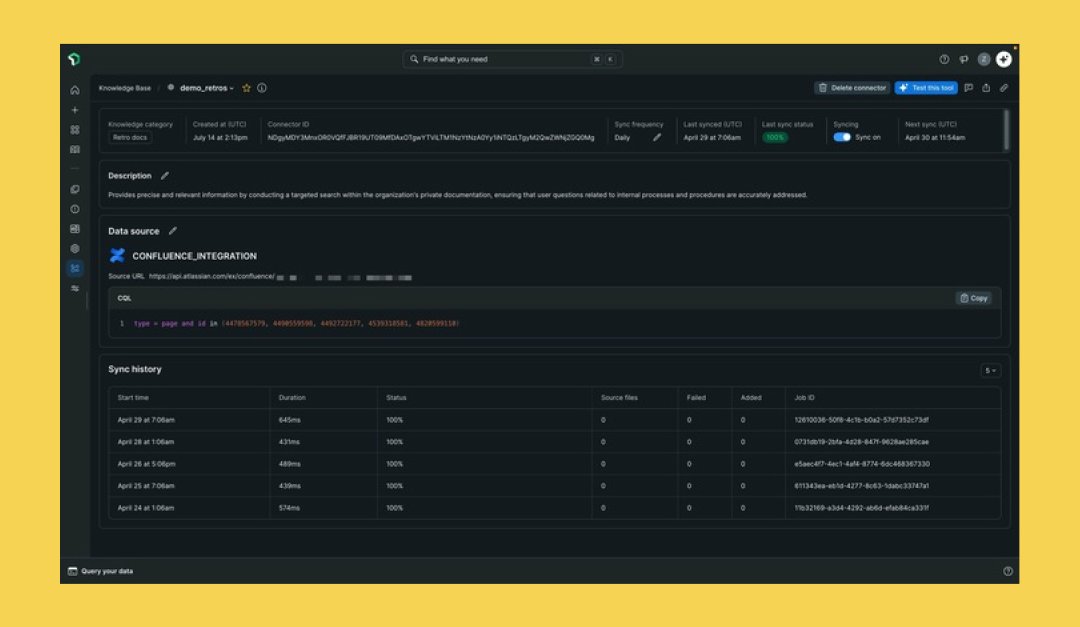Click the 645ms duration cell
This screenshot has height=627, width=1080.
289,420
